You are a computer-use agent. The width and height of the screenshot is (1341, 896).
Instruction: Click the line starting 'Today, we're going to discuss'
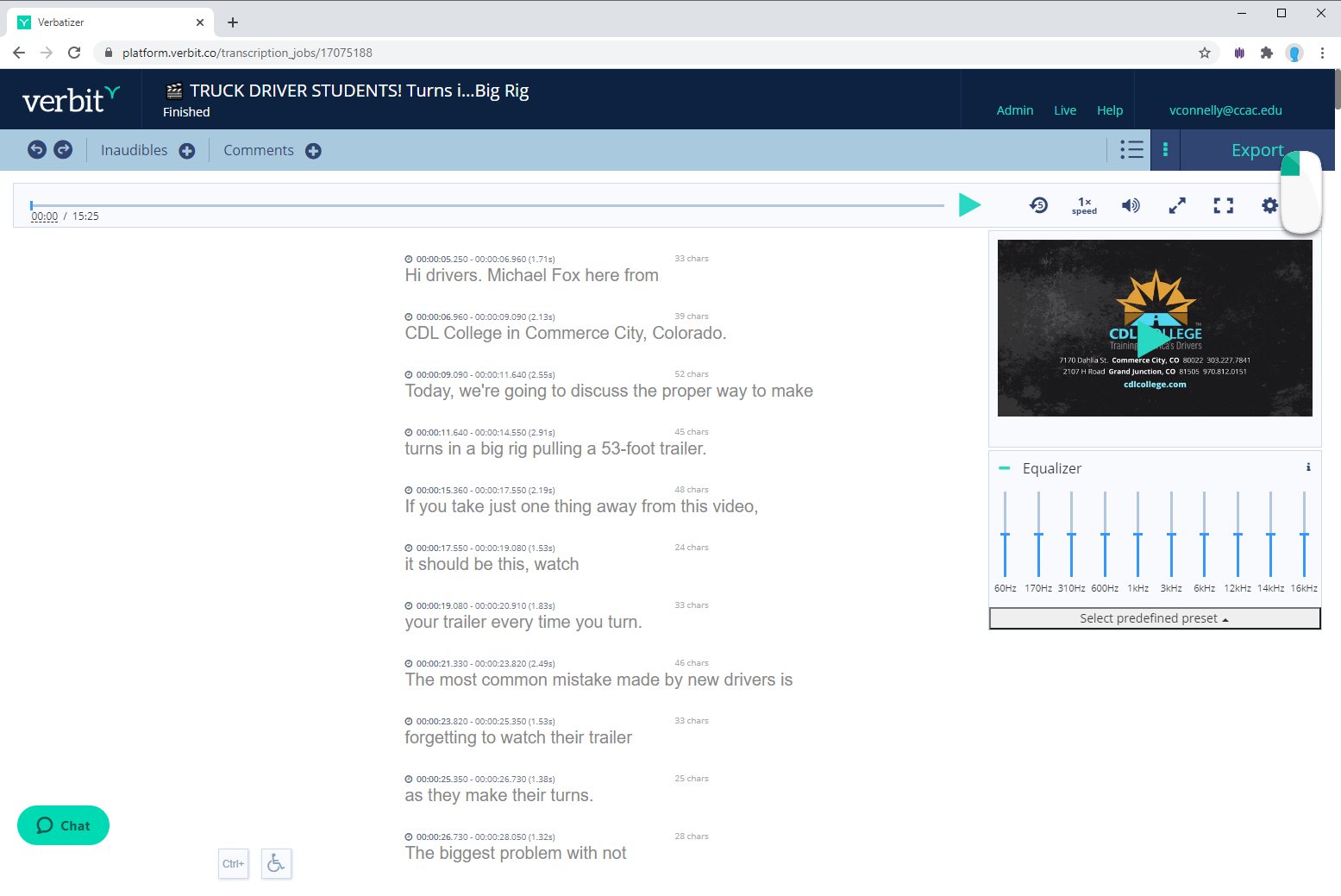click(609, 391)
